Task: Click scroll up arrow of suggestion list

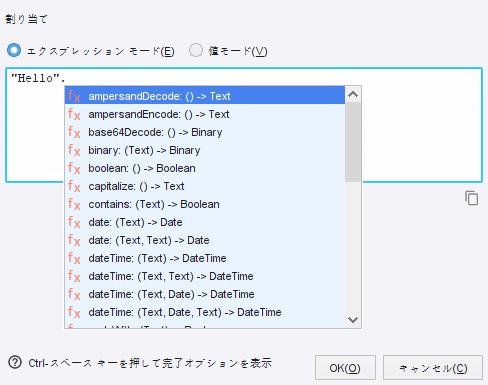Action: click(x=353, y=95)
